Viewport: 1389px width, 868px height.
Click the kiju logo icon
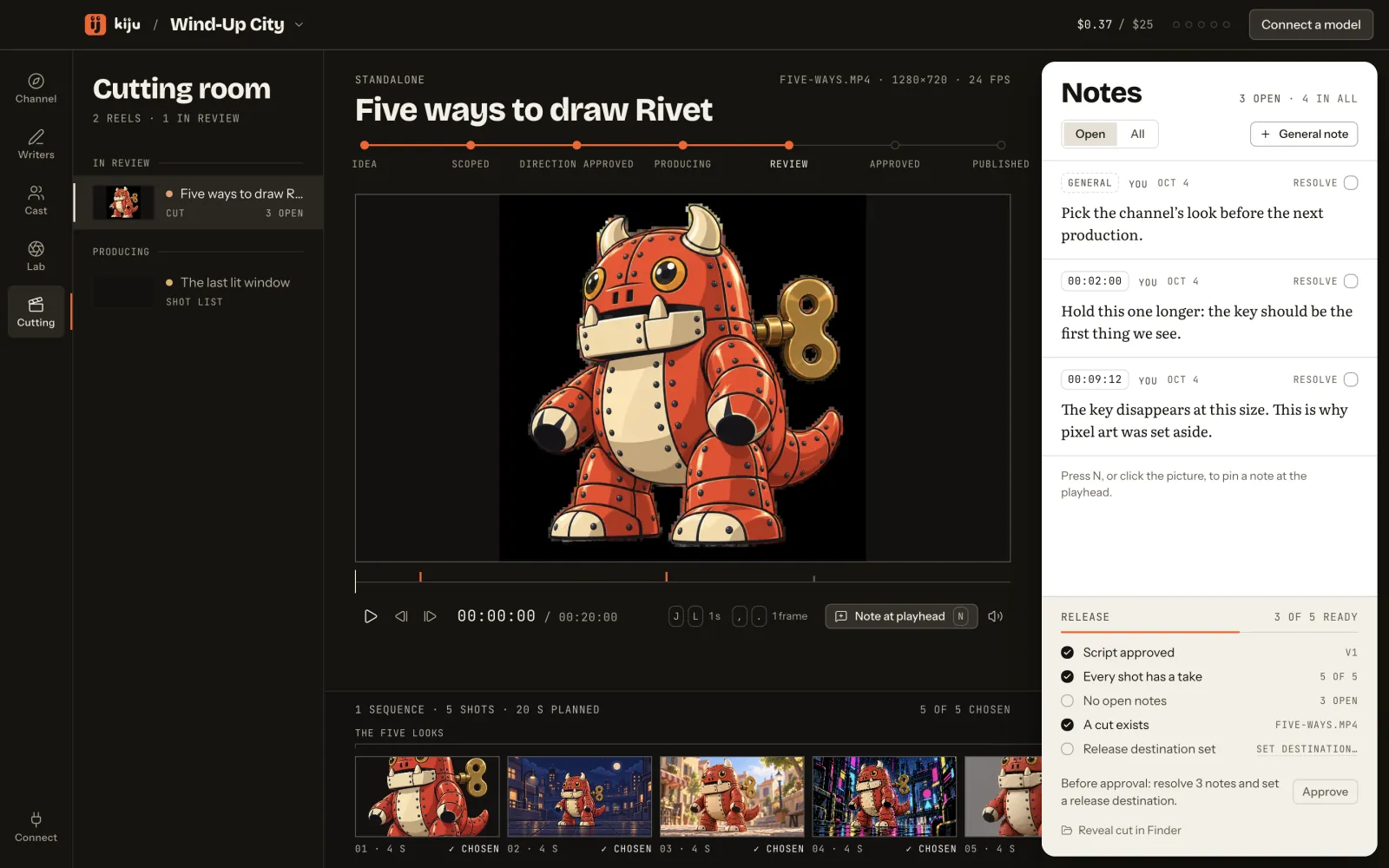click(x=95, y=24)
